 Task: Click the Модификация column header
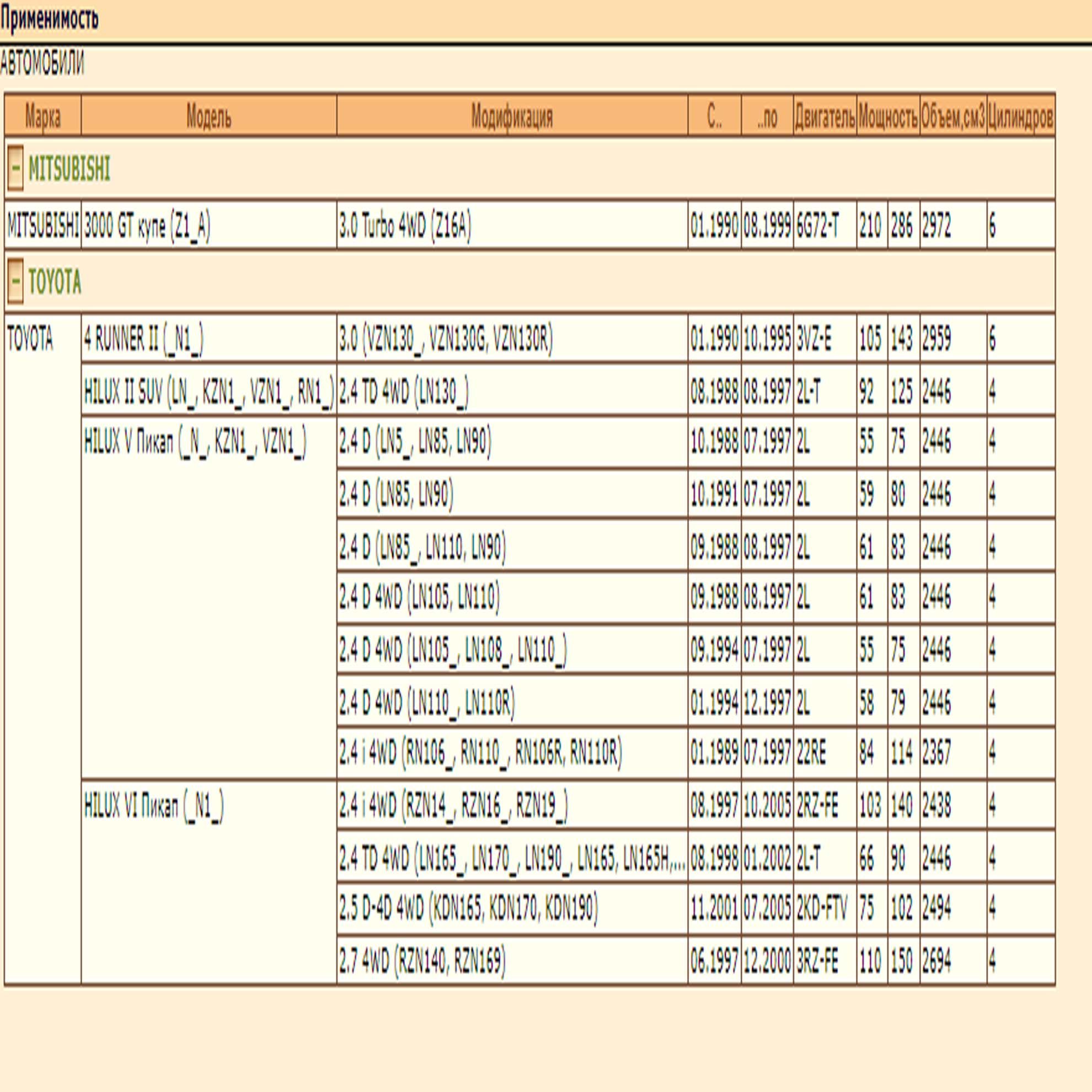512,116
